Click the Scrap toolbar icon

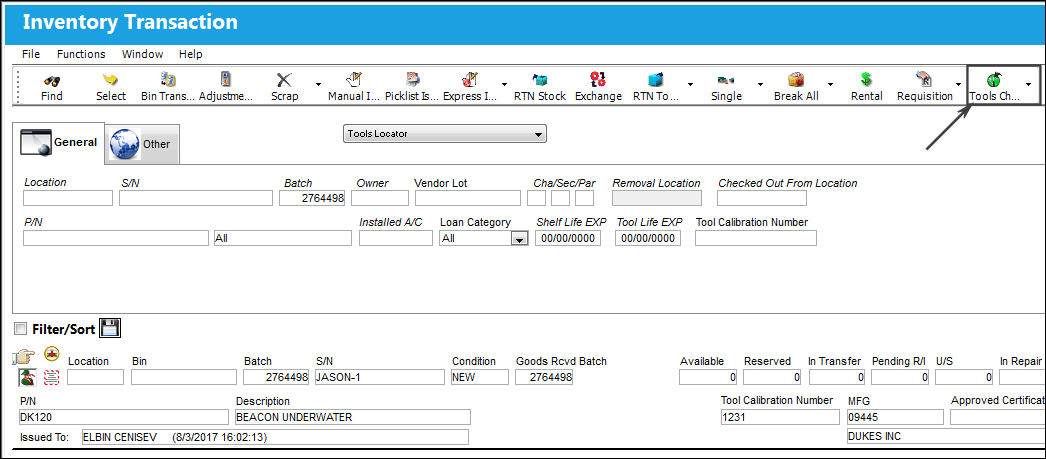click(284, 80)
